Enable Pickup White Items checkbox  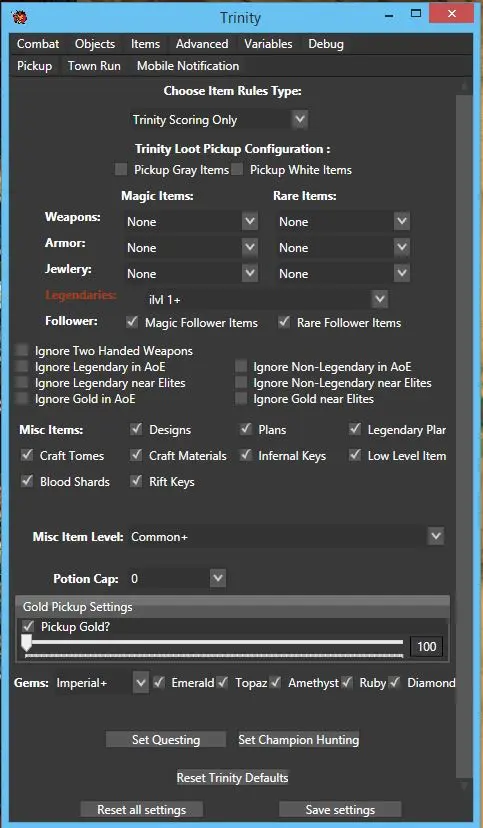click(237, 170)
